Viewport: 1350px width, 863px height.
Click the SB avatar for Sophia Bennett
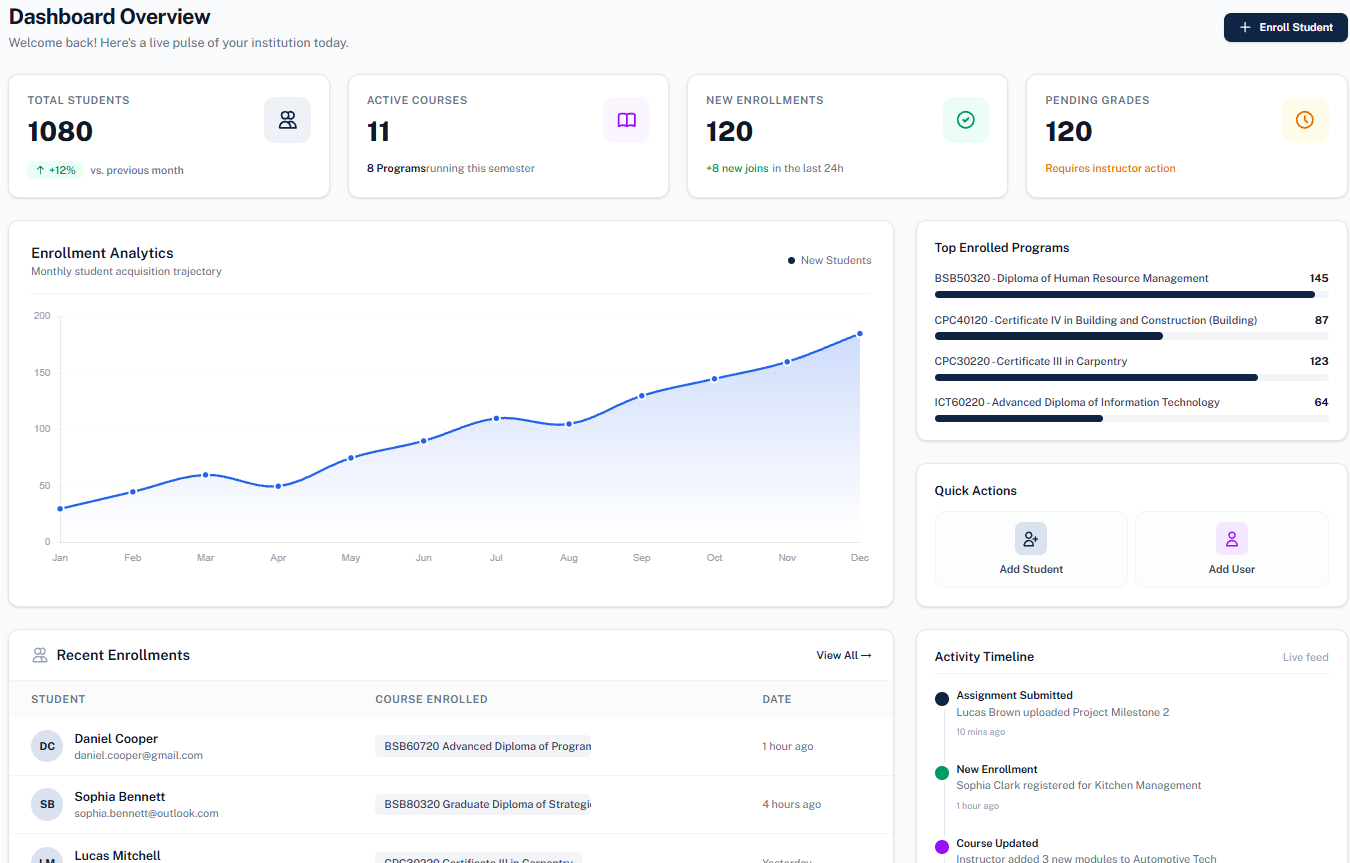coord(47,804)
